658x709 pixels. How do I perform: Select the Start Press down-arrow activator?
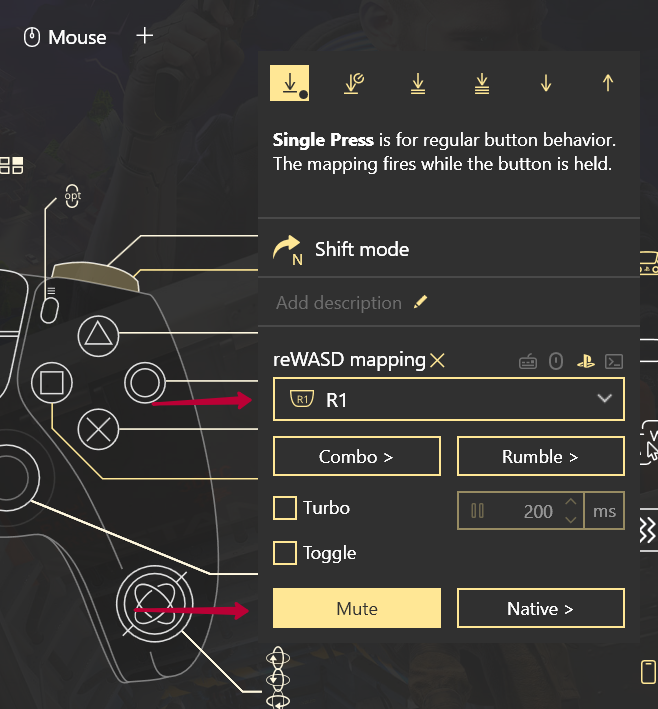point(546,83)
